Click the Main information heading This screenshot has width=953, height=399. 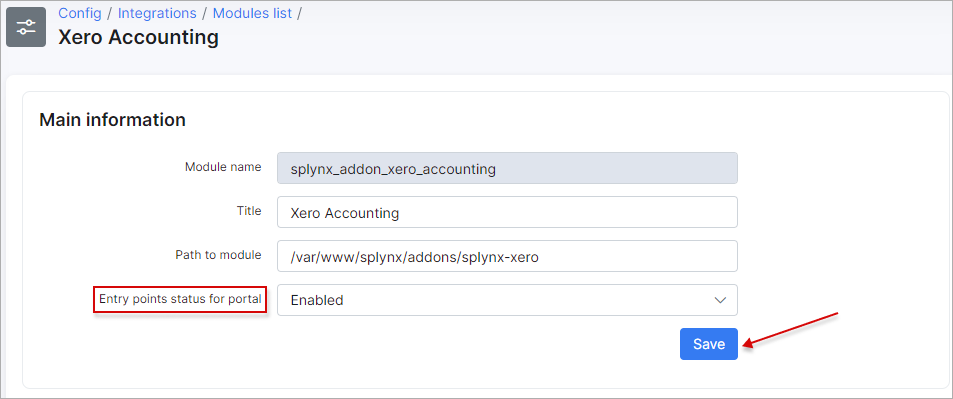click(x=112, y=120)
